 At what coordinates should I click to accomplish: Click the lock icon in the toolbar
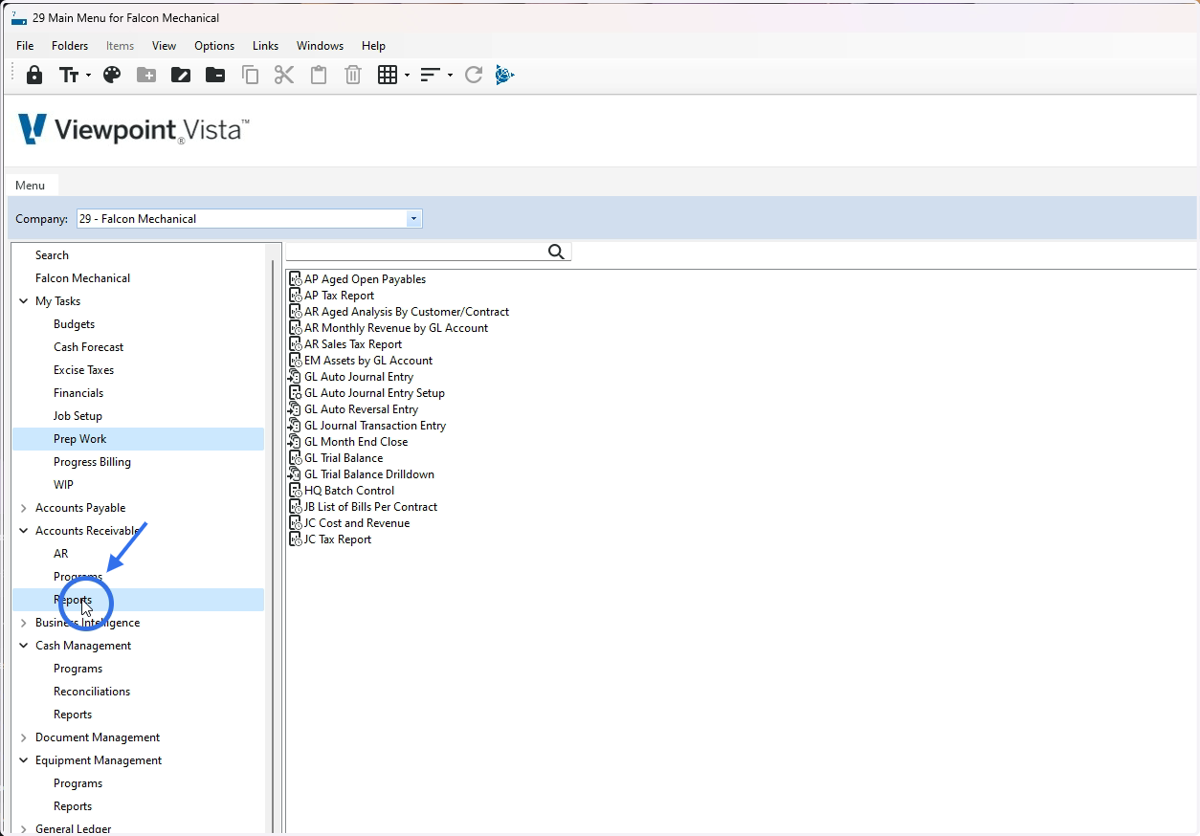pyautogui.click(x=34, y=75)
